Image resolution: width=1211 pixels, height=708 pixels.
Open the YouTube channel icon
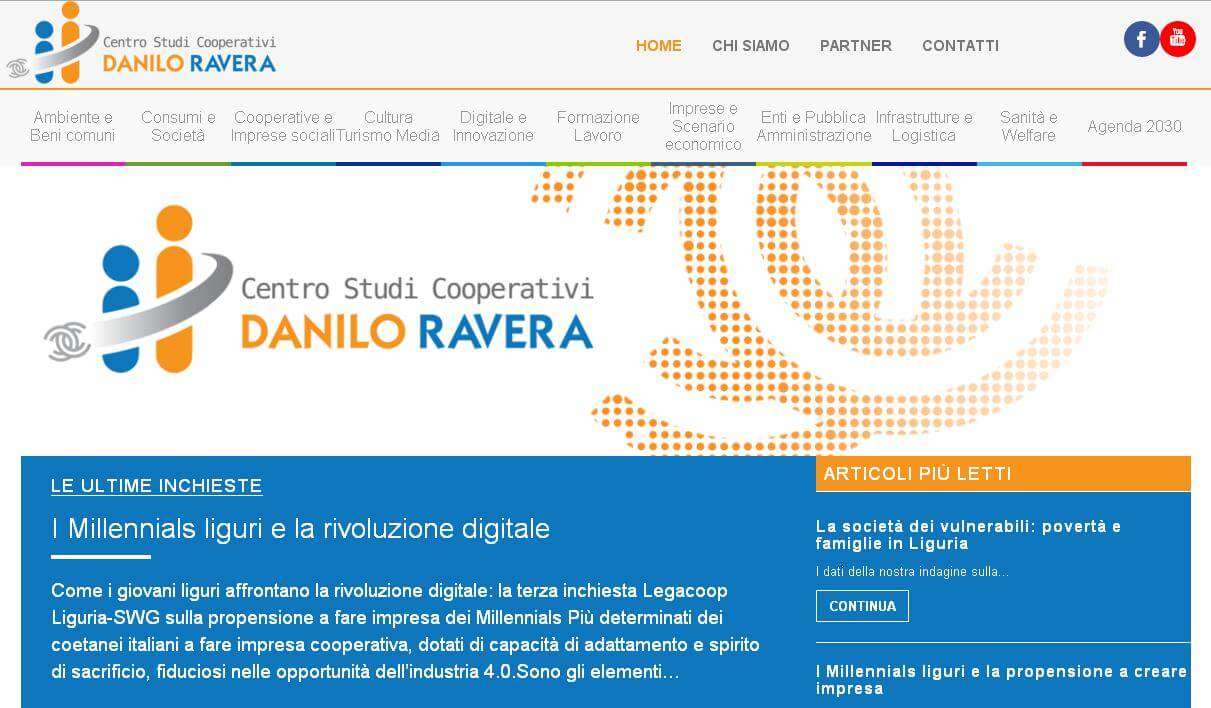click(x=1178, y=39)
